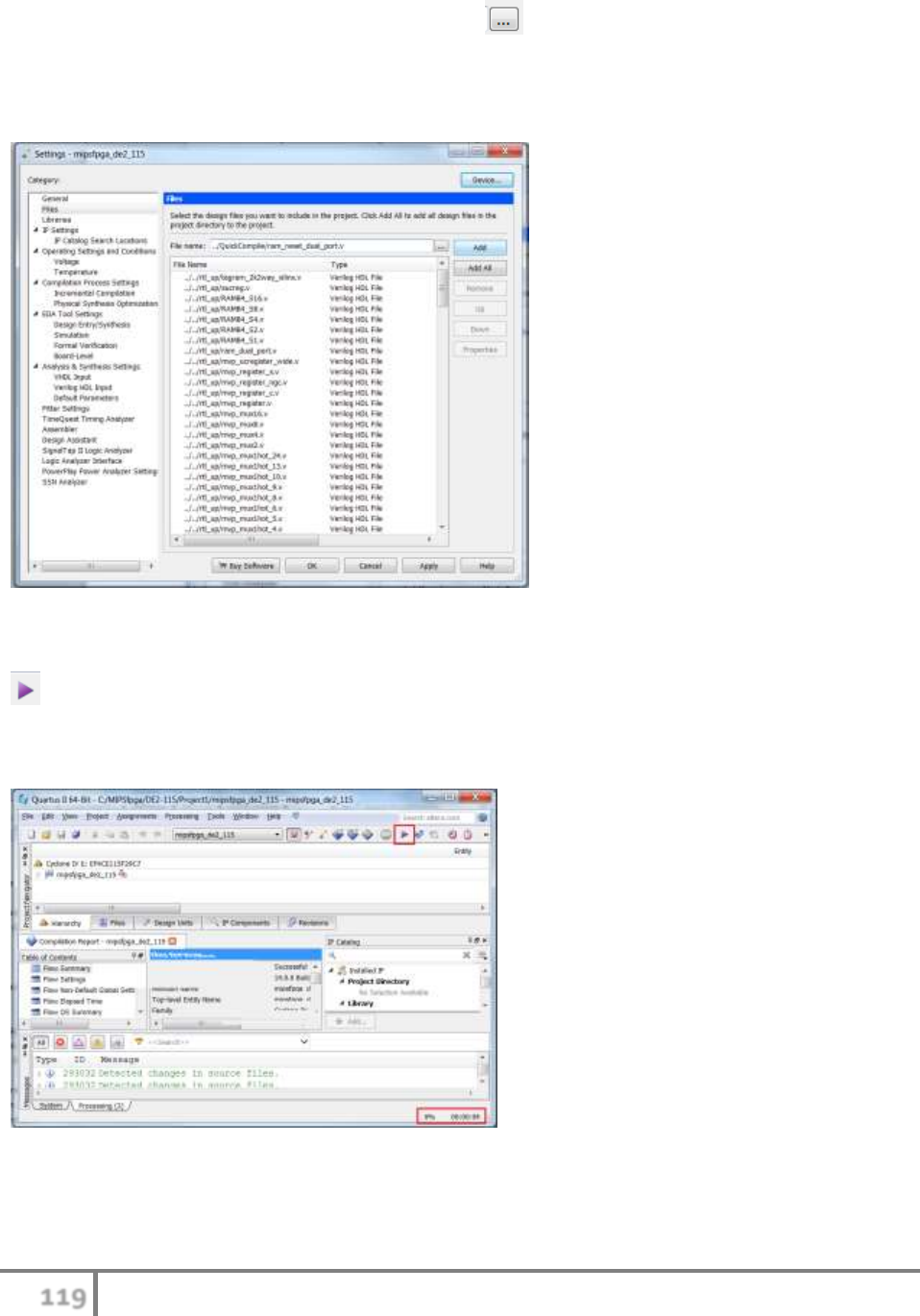Switch to the Hierarchy tab

[60, 923]
